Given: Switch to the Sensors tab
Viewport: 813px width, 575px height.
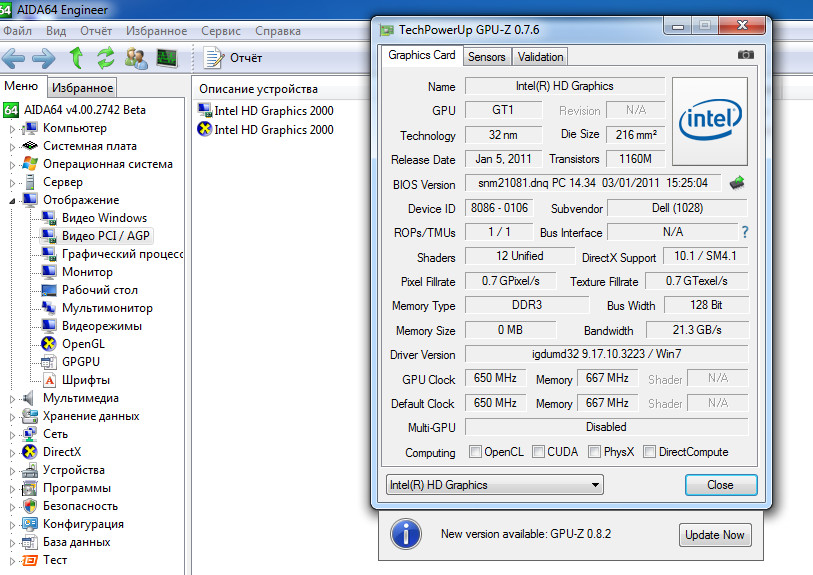Looking at the screenshot, I should pyautogui.click(x=486, y=57).
